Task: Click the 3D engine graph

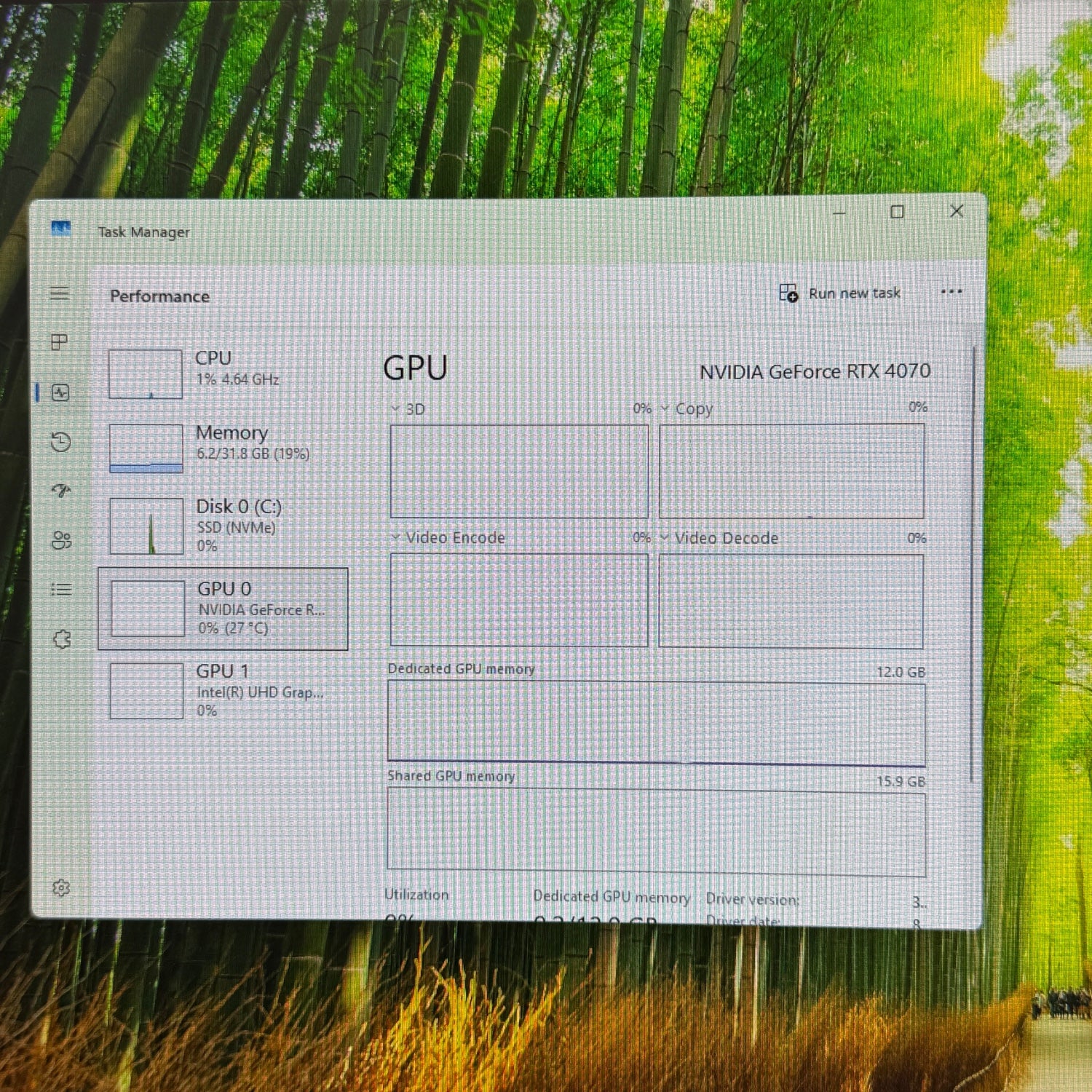Action: point(519,471)
